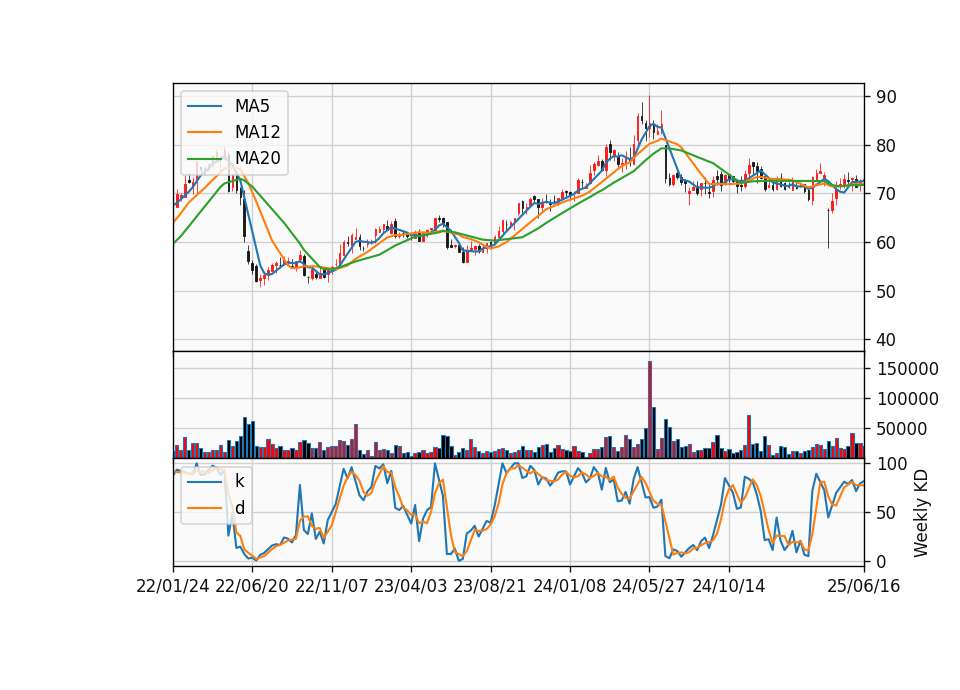
Task: Click the price axis value 70
Action: [x=886, y=194]
